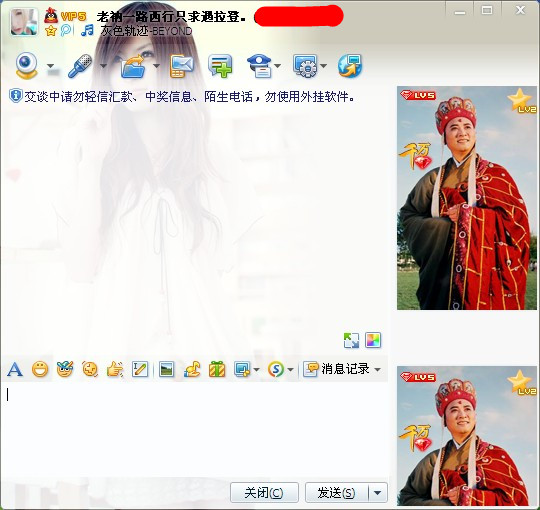The image size is (540, 510).
Task: Open the music sharing icon
Action: point(192,370)
